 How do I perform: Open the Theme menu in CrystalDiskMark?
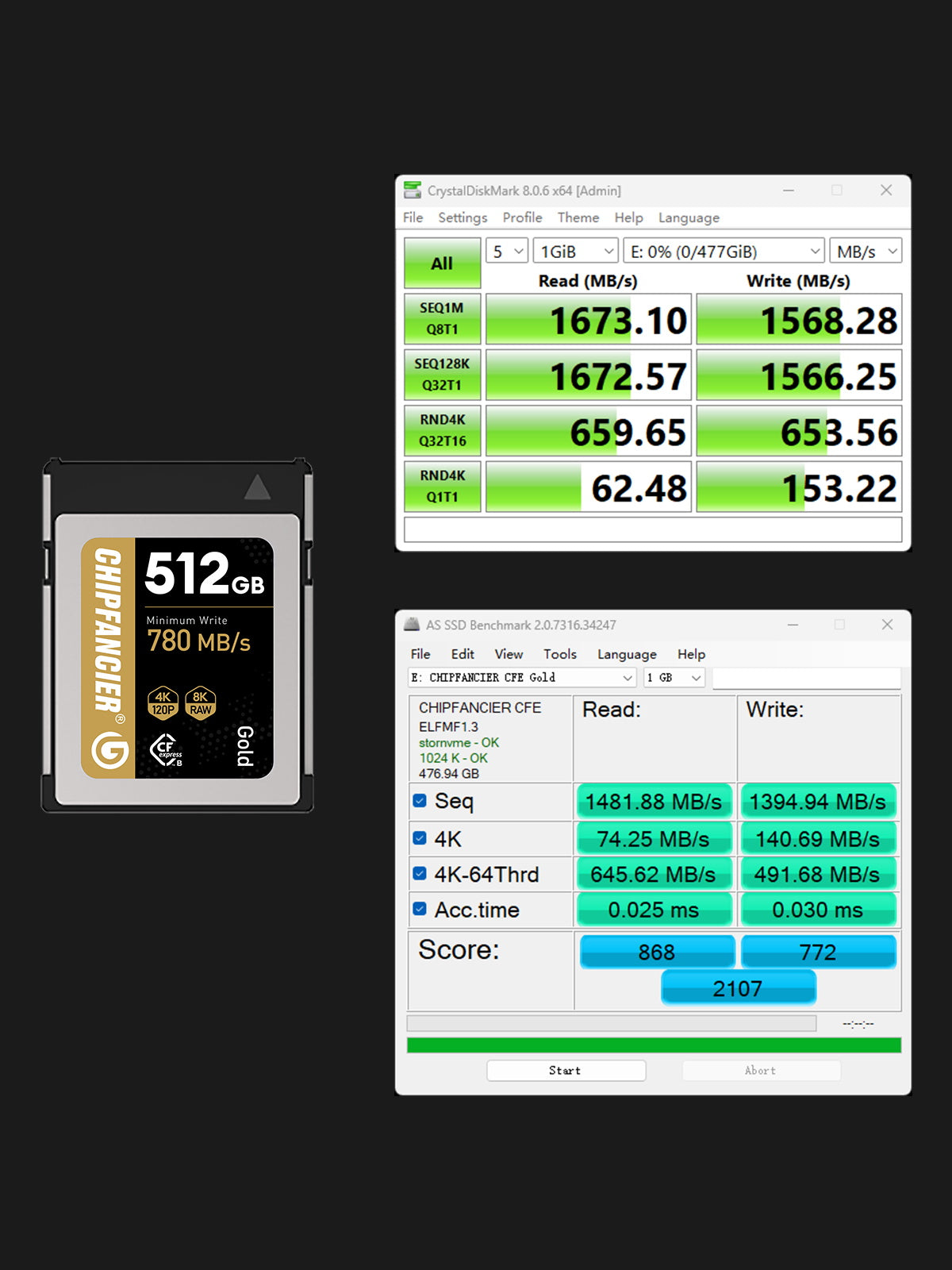[578, 217]
